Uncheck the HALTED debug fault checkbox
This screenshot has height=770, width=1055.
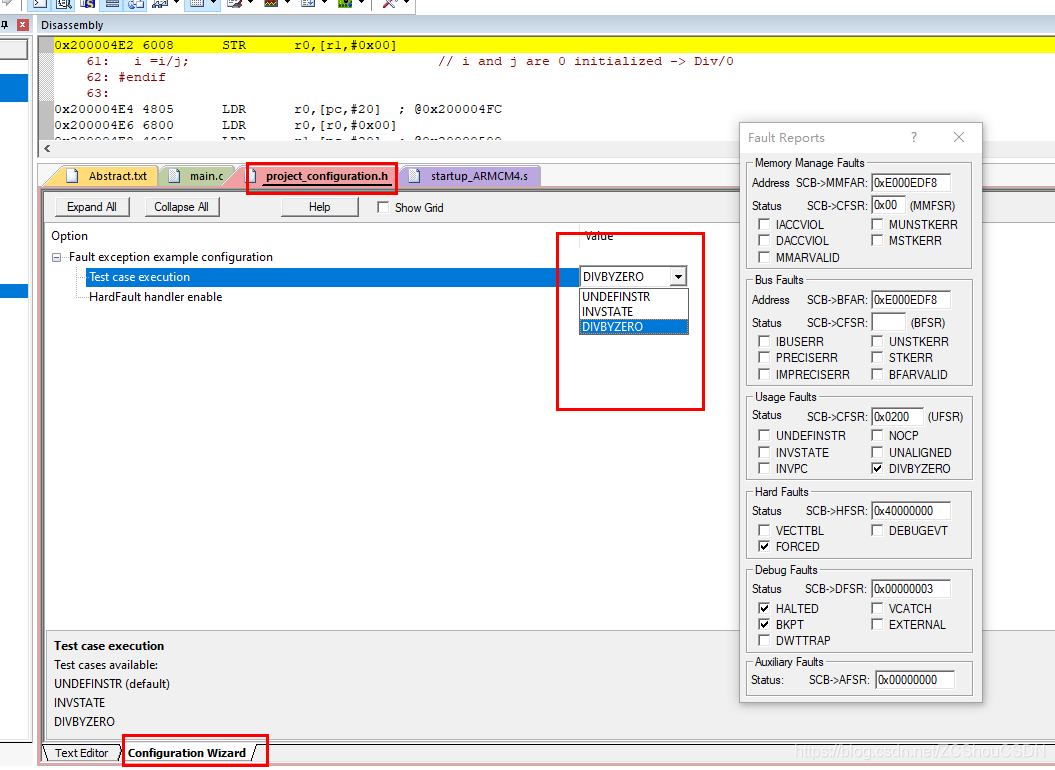tap(764, 608)
